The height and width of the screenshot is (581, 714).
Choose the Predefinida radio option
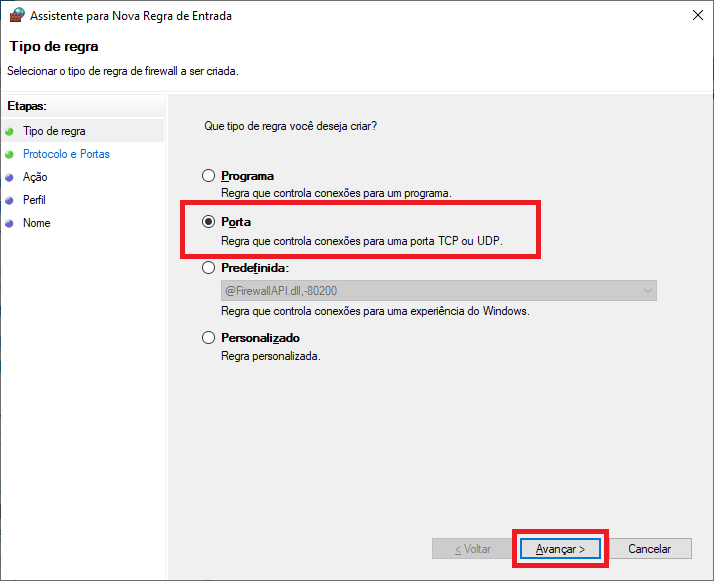208,268
